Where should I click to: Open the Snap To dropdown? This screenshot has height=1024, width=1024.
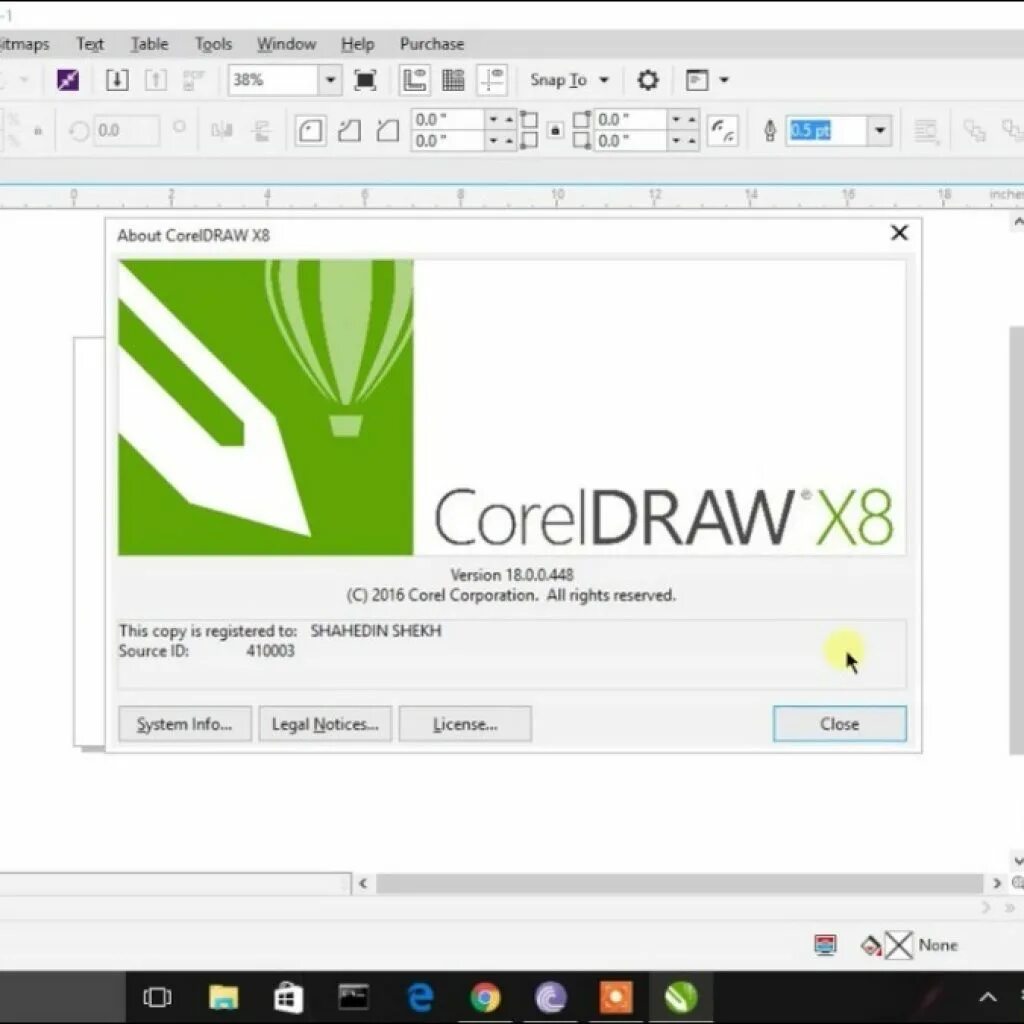click(x=569, y=80)
